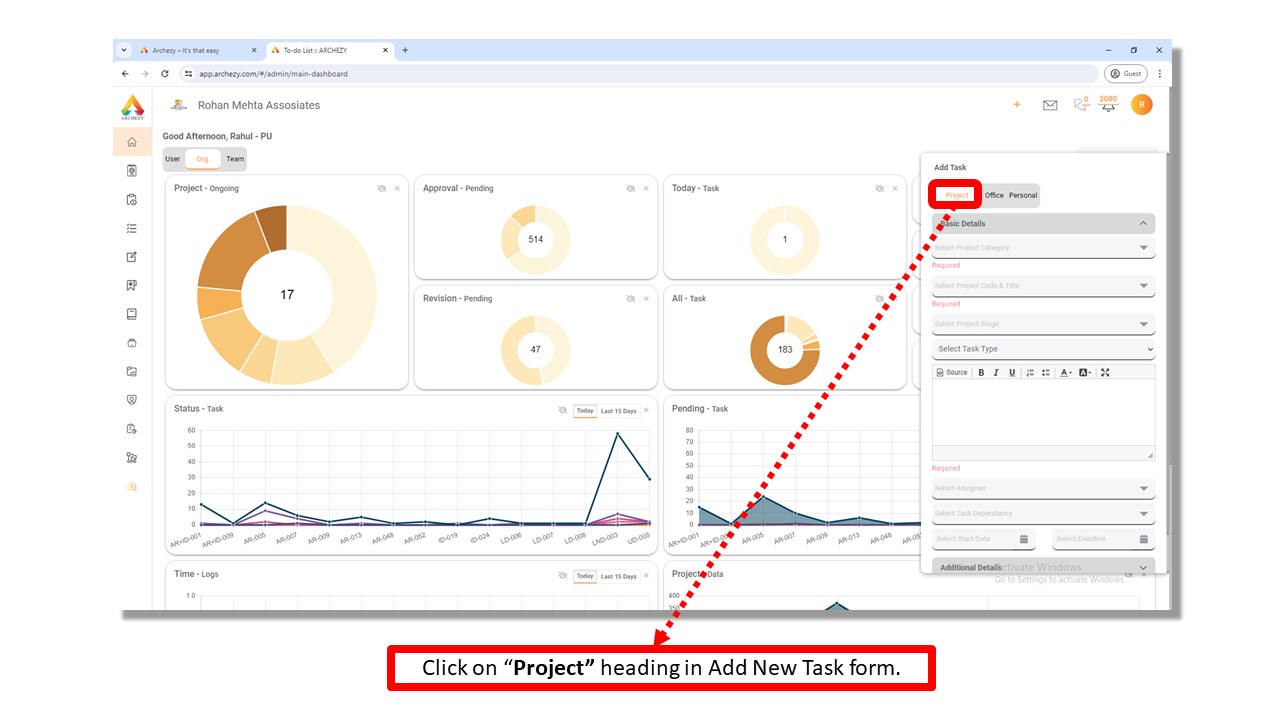The height and width of the screenshot is (720, 1280).
Task: Click the orange building icon in the sidebar
Action: [132, 486]
